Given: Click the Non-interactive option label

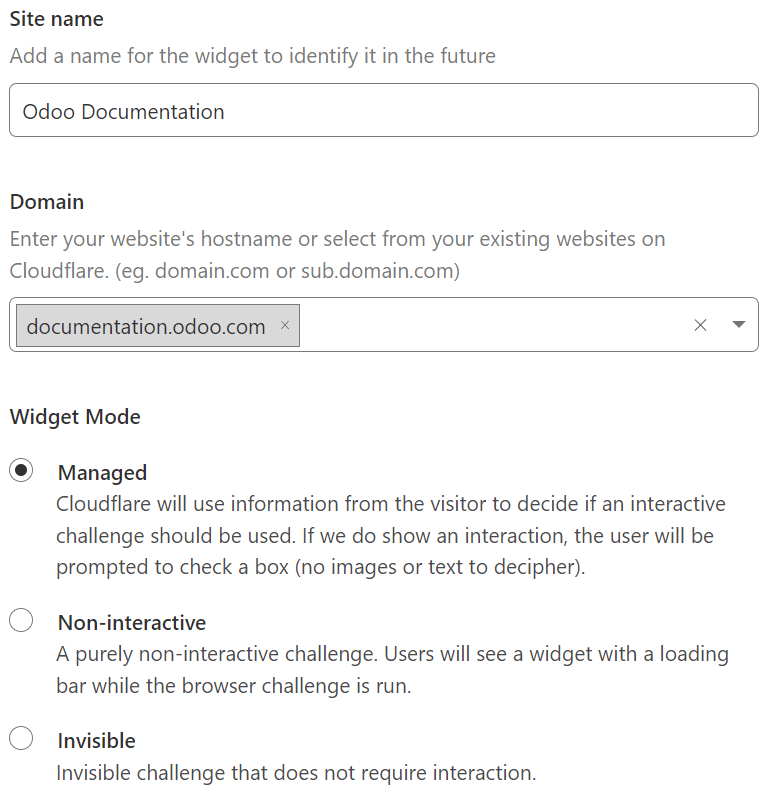Looking at the screenshot, I should pyautogui.click(x=132, y=623).
